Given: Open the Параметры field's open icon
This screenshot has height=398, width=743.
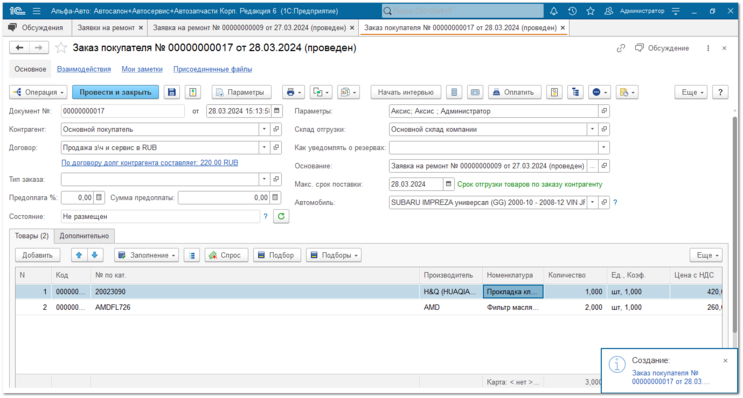Looking at the screenshot, I should (x=604, y=111).
